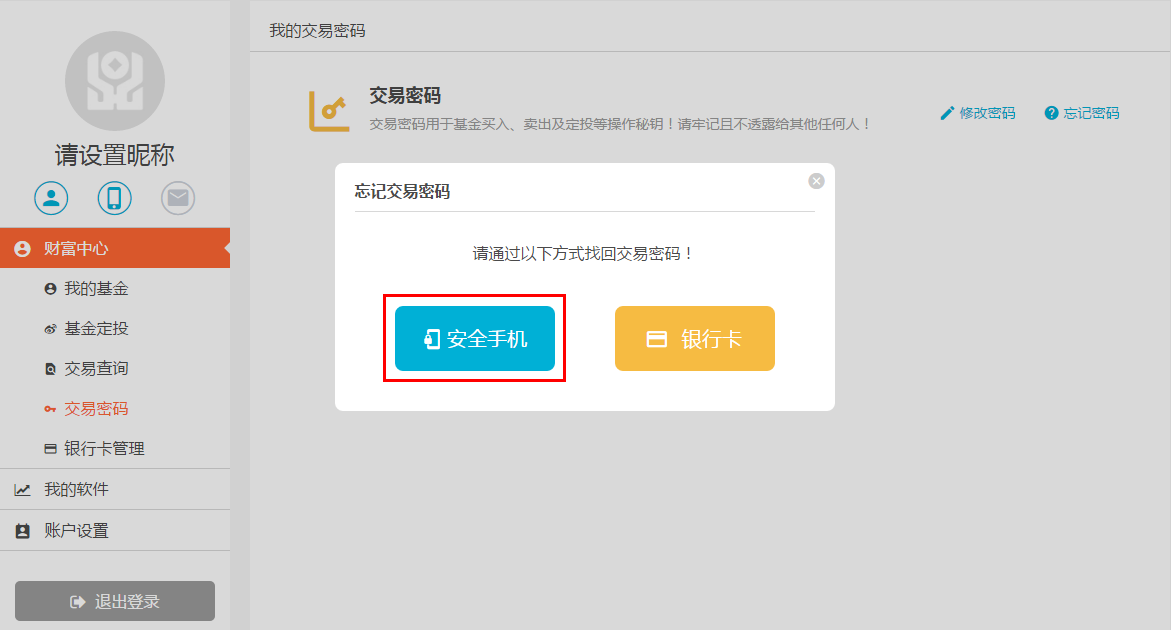The width and height of the screenshot is (1171, 630).
Task: Click the user profile circle icon
Action: 51,198
